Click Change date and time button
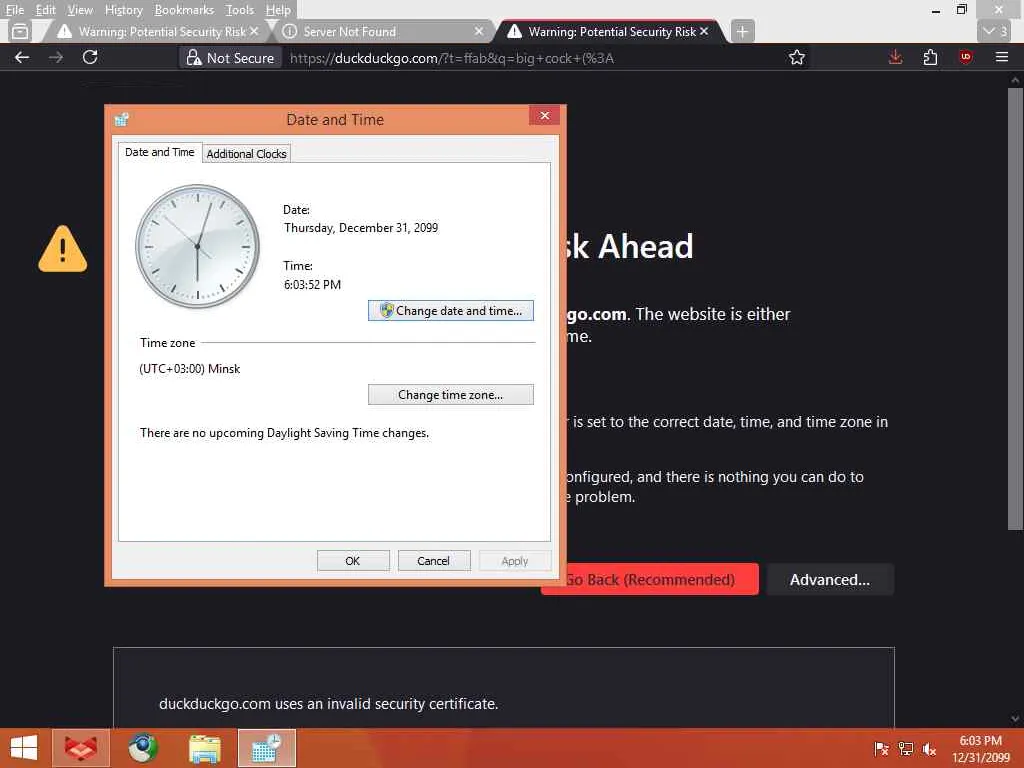1024x768 pixels. pyautogui.click(x=451, y=311)
